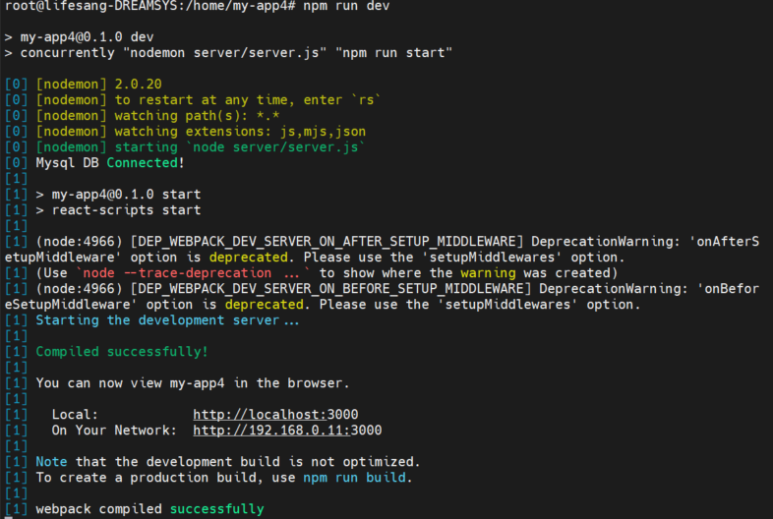
Task: Click the 'npm run dev' command text
Action: tap(346, 6)
